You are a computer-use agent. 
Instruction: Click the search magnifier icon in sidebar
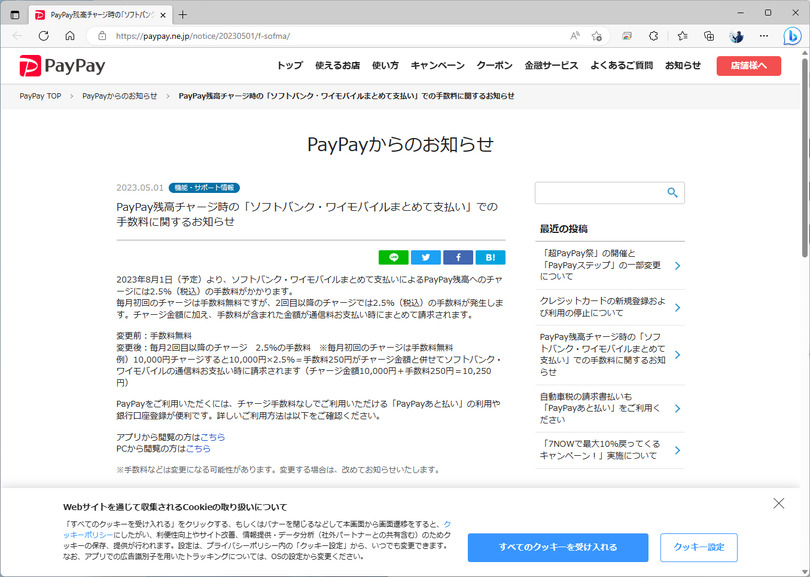click(672, 193)
